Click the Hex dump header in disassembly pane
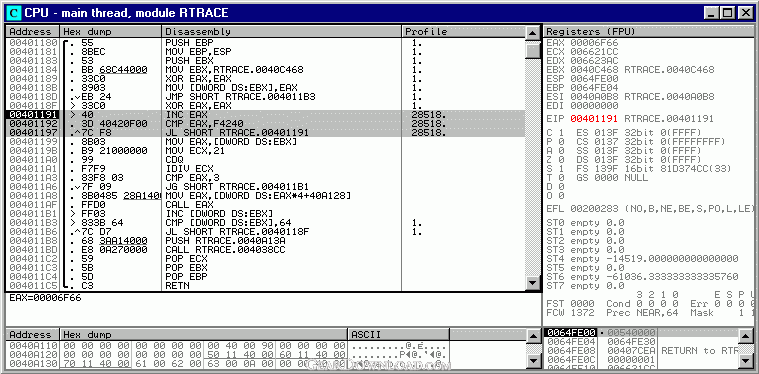Screen dimensions: 759x374 [111, 31]
